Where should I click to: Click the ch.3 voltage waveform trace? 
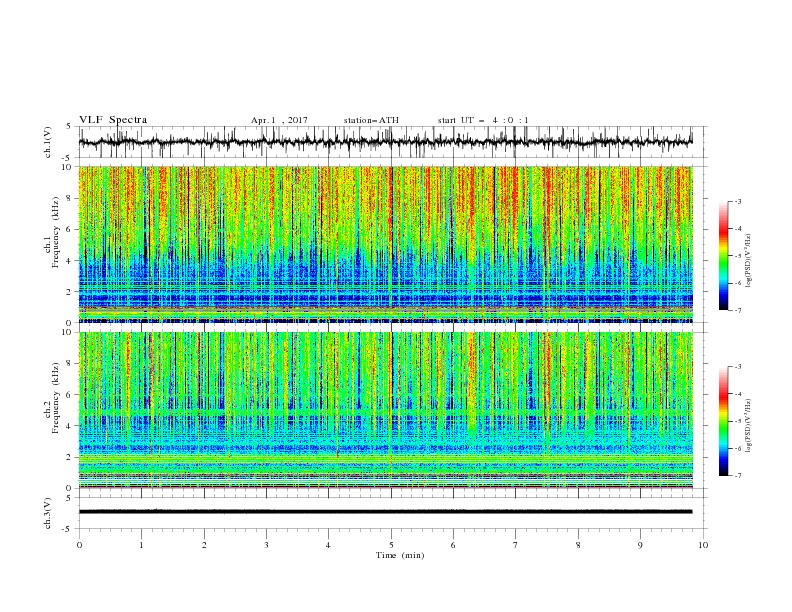tap(385, 512)
